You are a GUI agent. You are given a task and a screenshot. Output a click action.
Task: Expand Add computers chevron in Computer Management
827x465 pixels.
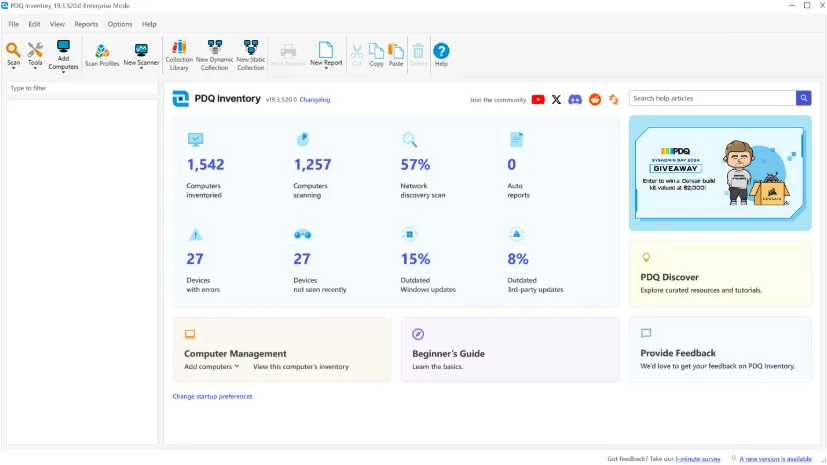coord(237,366)
